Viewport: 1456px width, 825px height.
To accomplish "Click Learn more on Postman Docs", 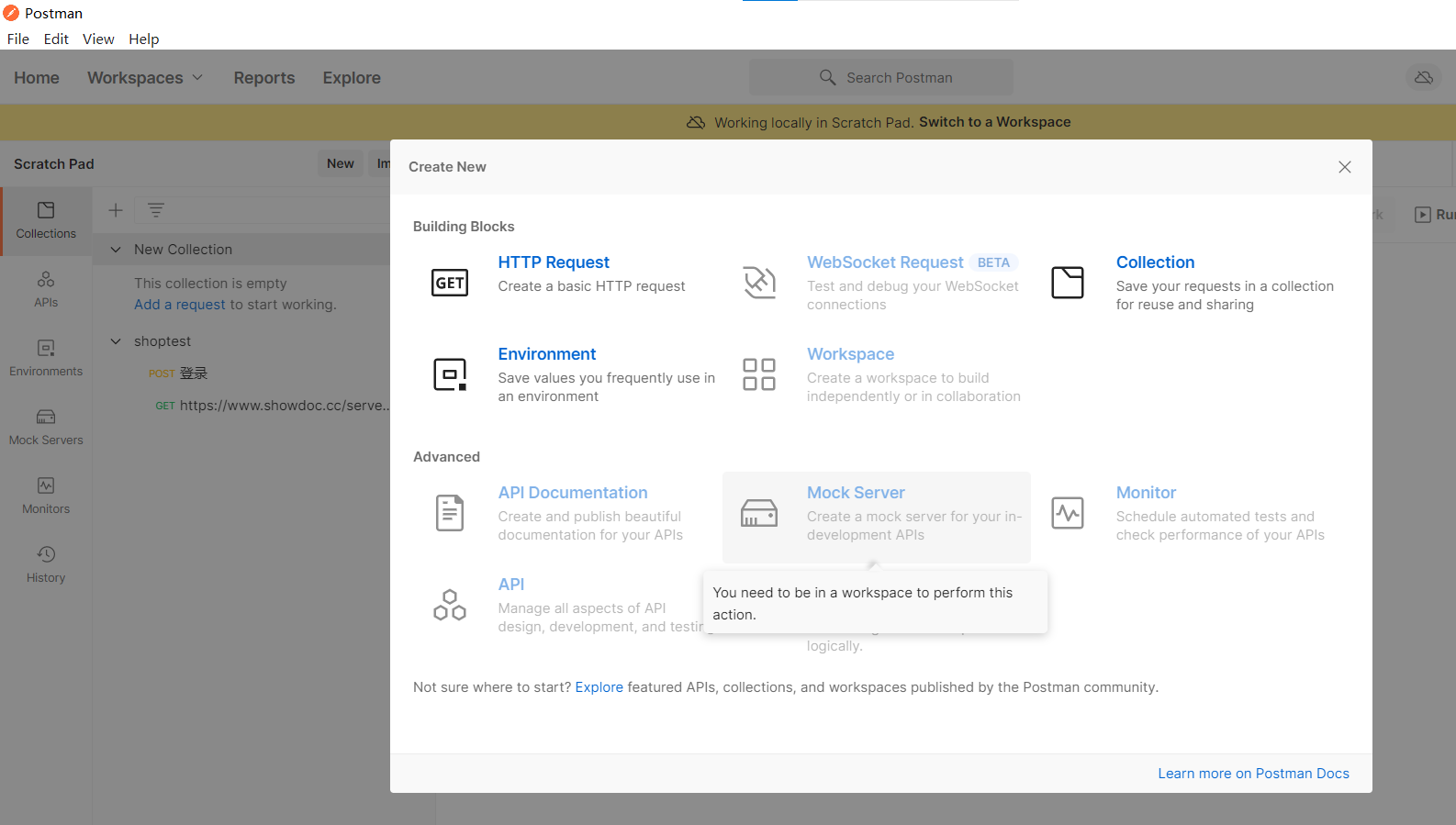I will 1253,774.
